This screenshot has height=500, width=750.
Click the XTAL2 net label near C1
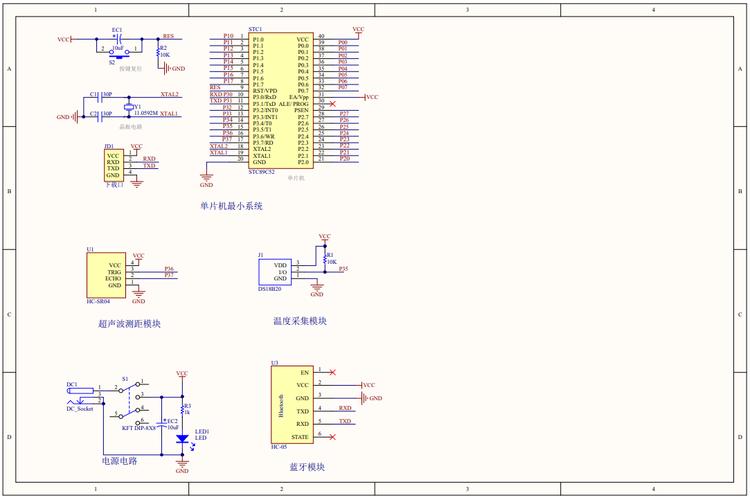pos(169,94)
